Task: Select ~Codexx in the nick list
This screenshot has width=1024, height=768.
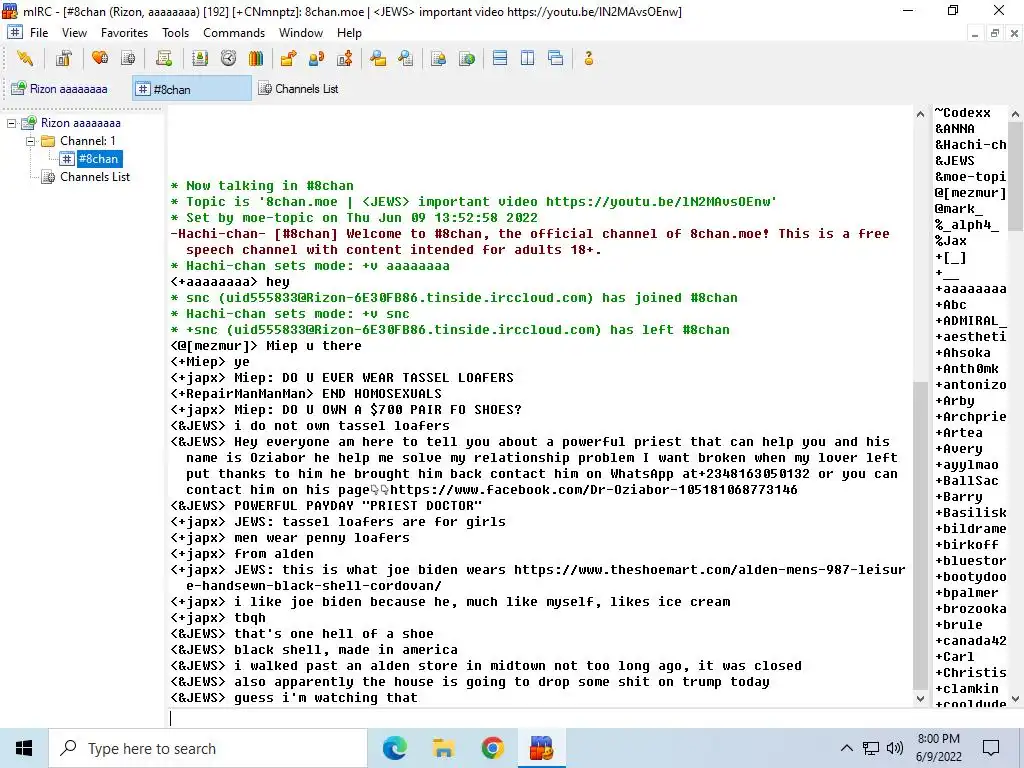Action: click(963, 113)
